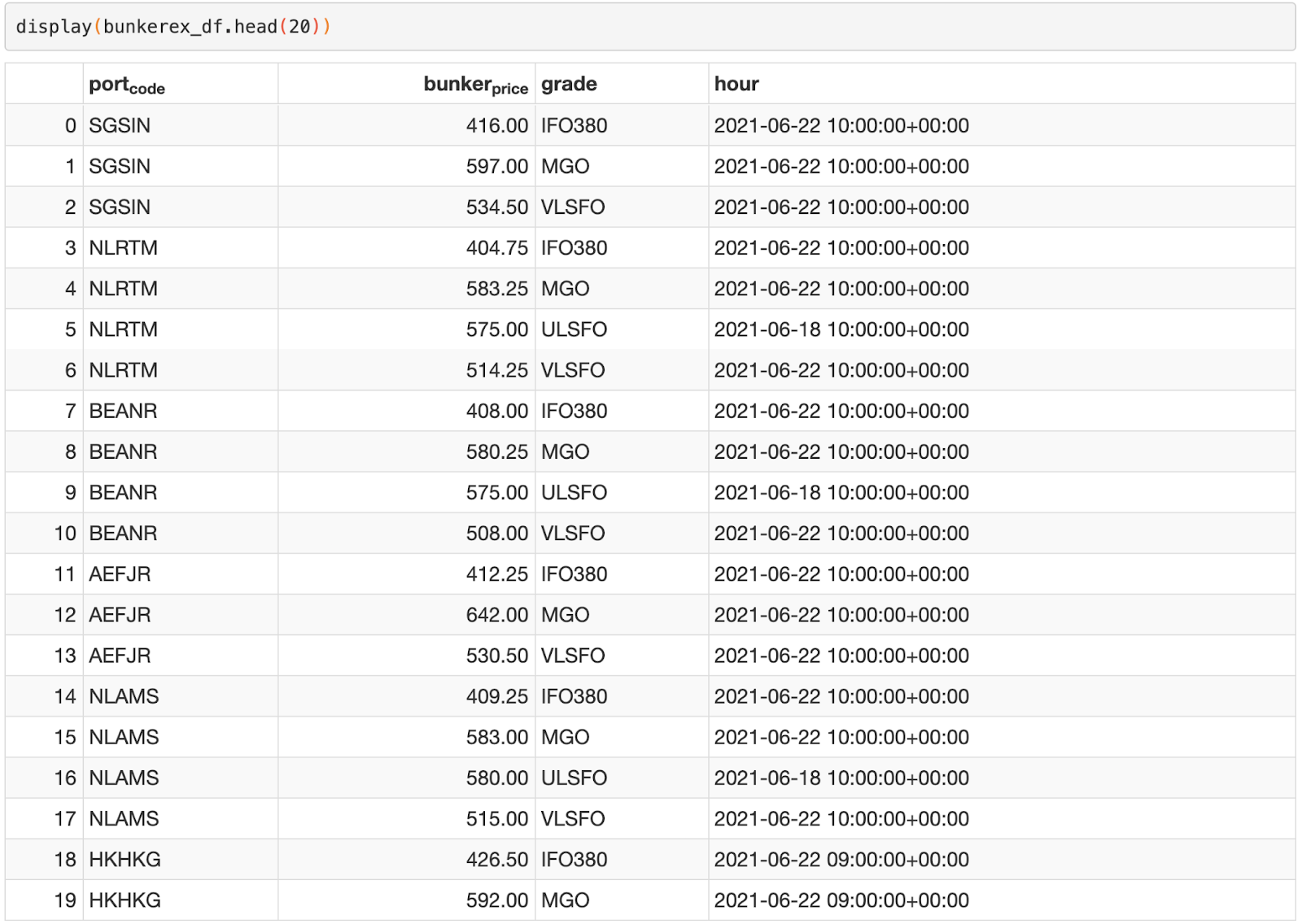Click the price value 583.00
This screenshot has height=924, width=1302.
[497, 737]
